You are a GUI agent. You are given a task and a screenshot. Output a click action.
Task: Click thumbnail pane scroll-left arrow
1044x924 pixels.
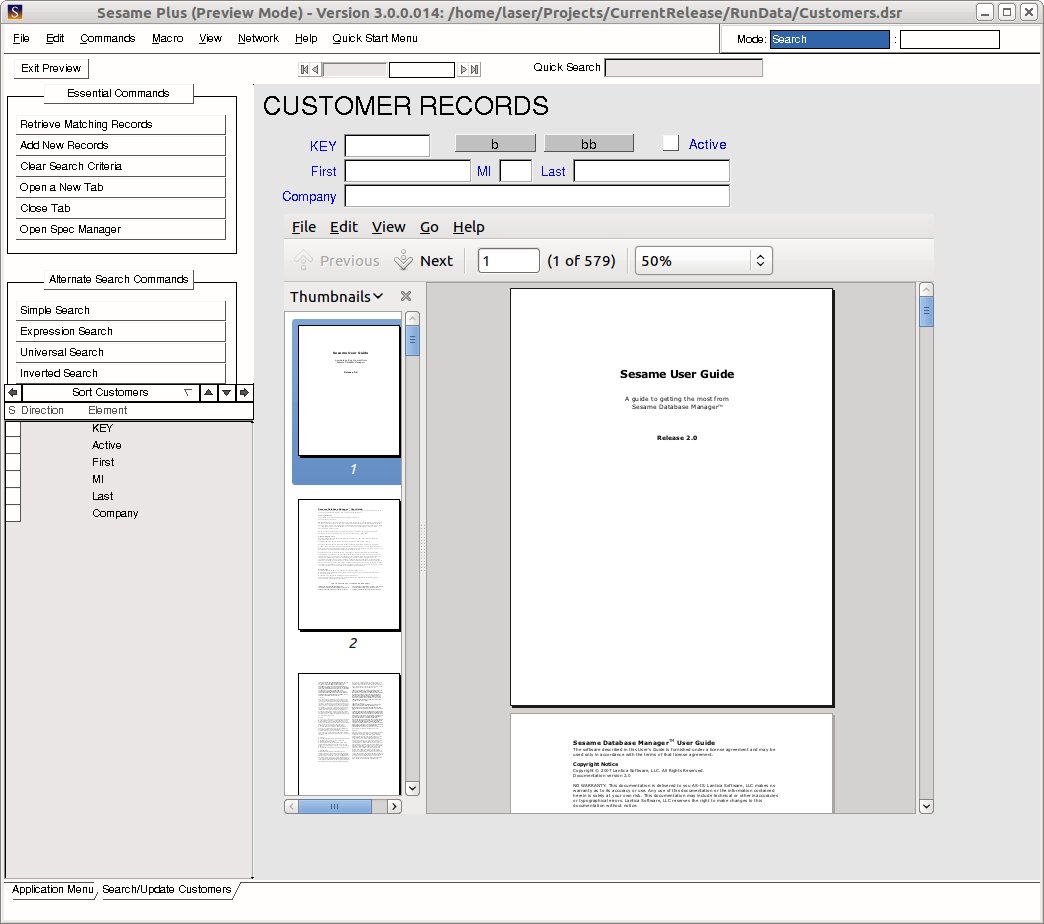pyautogui.click(x=291, y=806)
